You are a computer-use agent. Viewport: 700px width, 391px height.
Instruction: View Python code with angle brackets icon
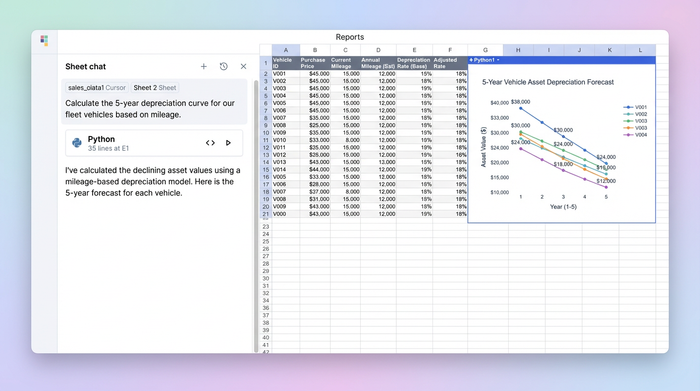pyautogui.click(x=210, y=143)
